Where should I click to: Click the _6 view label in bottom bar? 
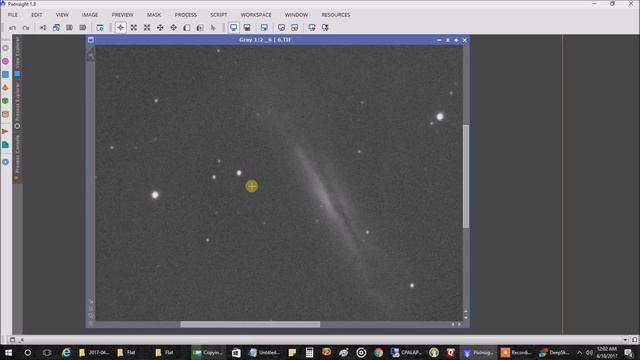point(22,340)
